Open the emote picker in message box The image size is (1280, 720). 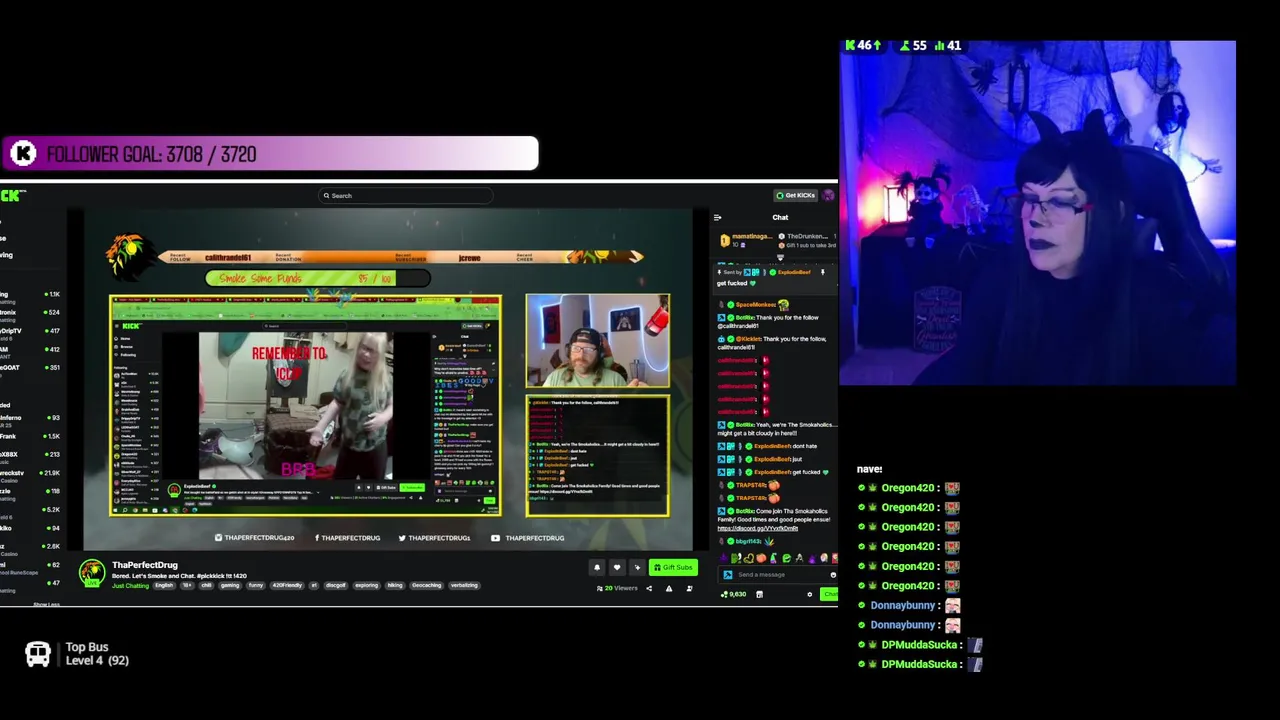(x=833, y=575)
